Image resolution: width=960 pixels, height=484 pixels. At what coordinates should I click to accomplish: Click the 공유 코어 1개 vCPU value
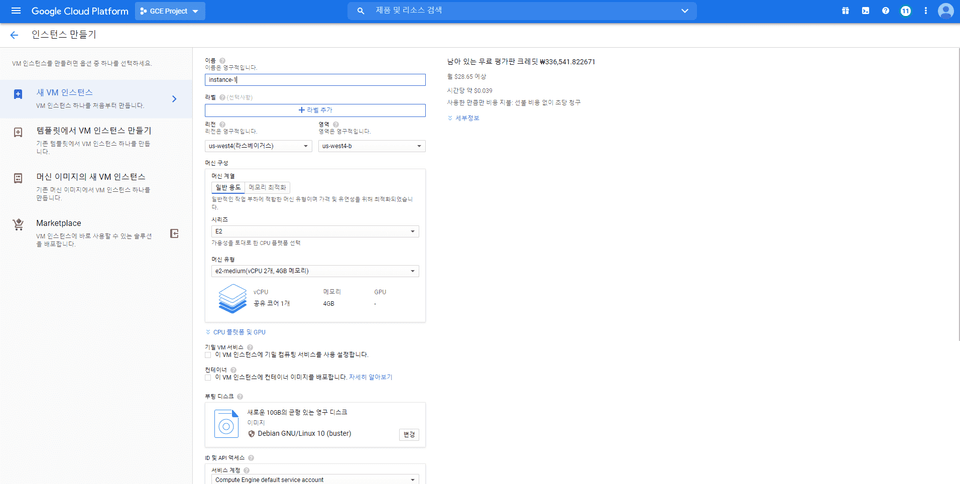[271, 303]
